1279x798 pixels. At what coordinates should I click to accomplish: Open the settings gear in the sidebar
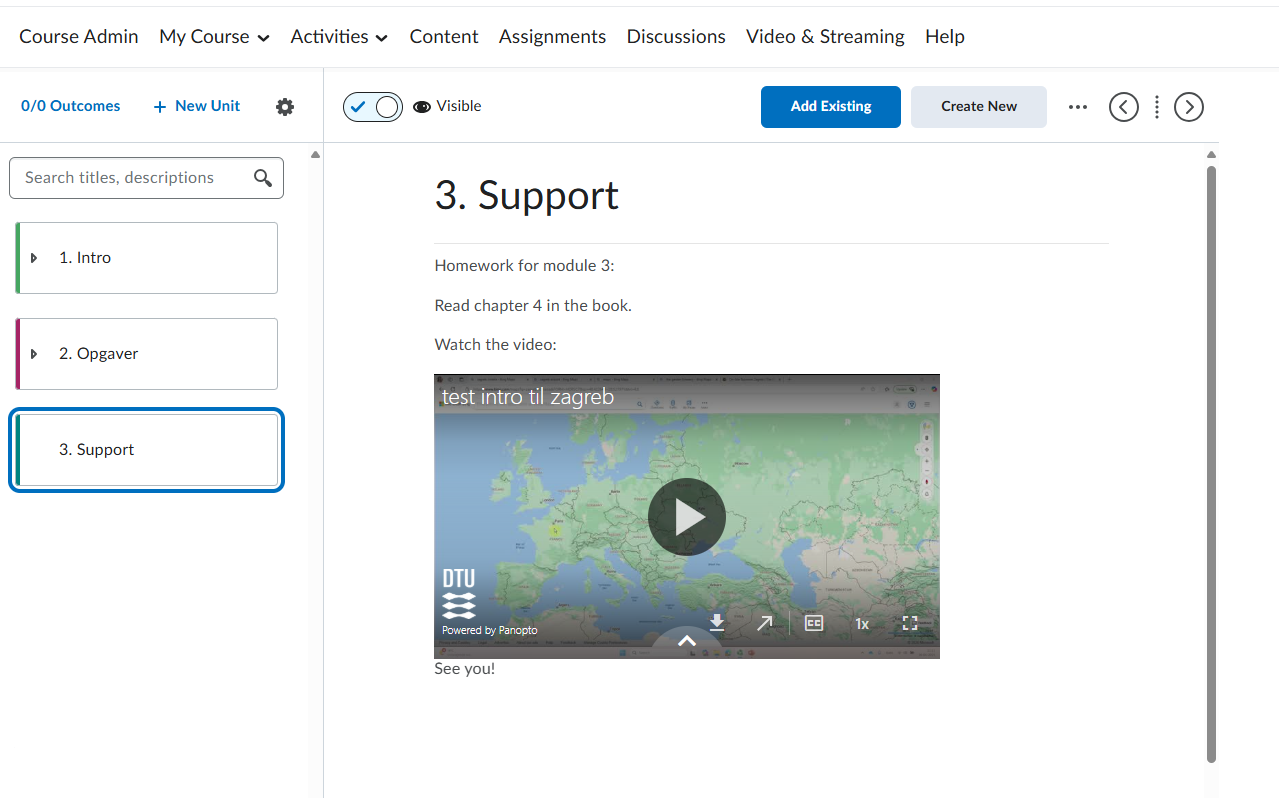[x=285, y=107]
